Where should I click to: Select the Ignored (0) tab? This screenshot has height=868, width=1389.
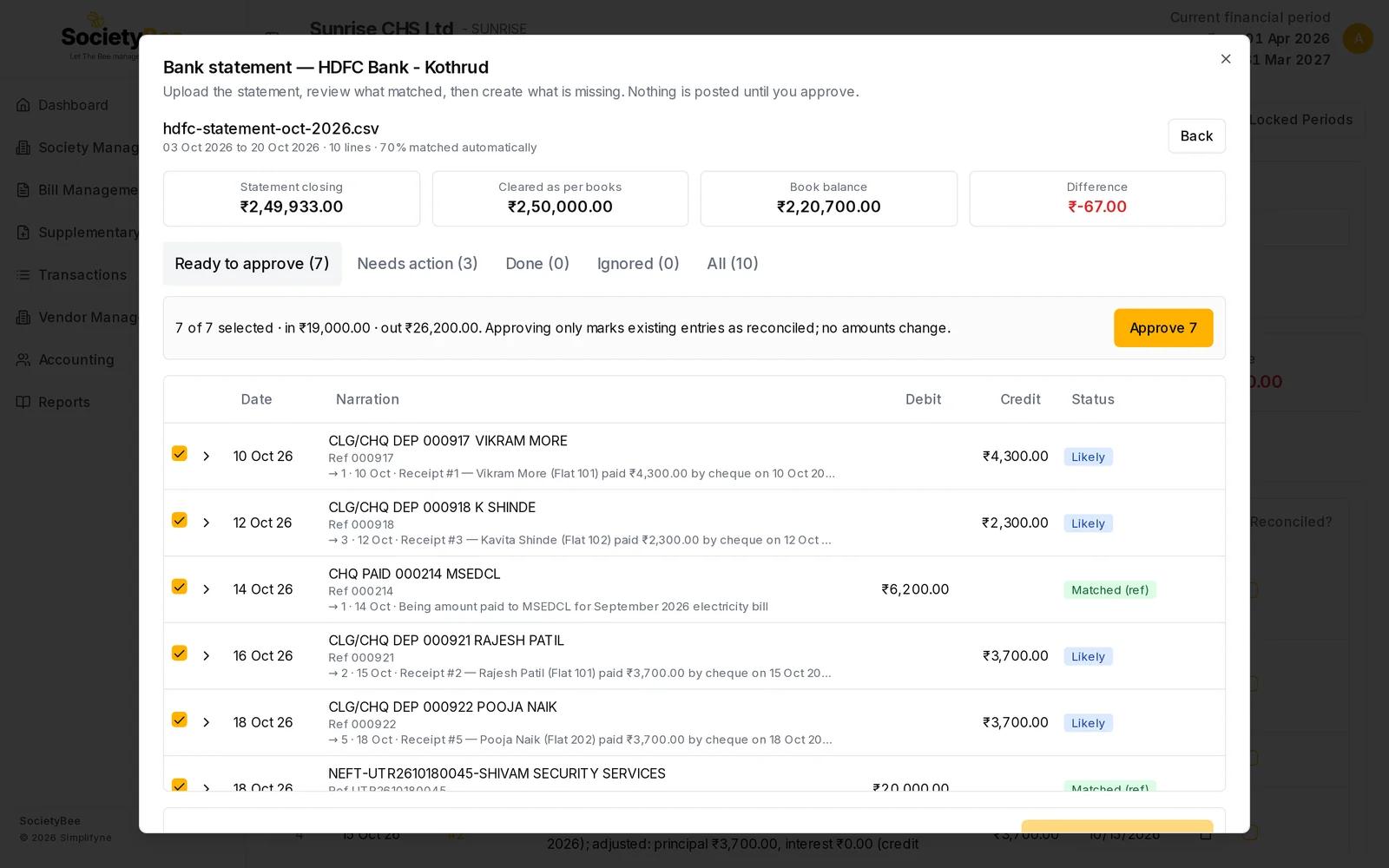tap(638, 264)
